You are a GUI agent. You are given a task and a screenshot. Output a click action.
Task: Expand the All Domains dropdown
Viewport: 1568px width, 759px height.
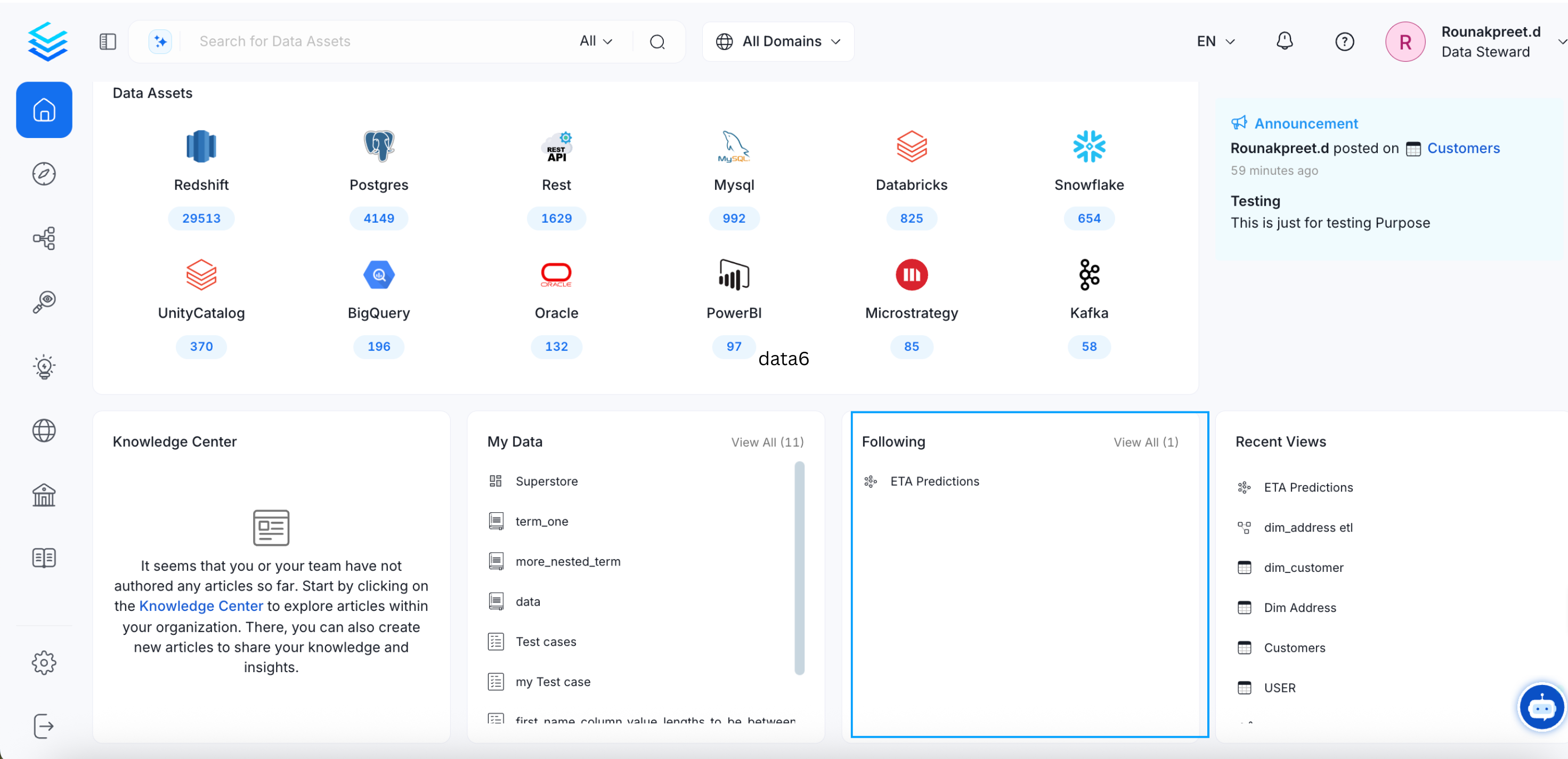coord(778,41)
